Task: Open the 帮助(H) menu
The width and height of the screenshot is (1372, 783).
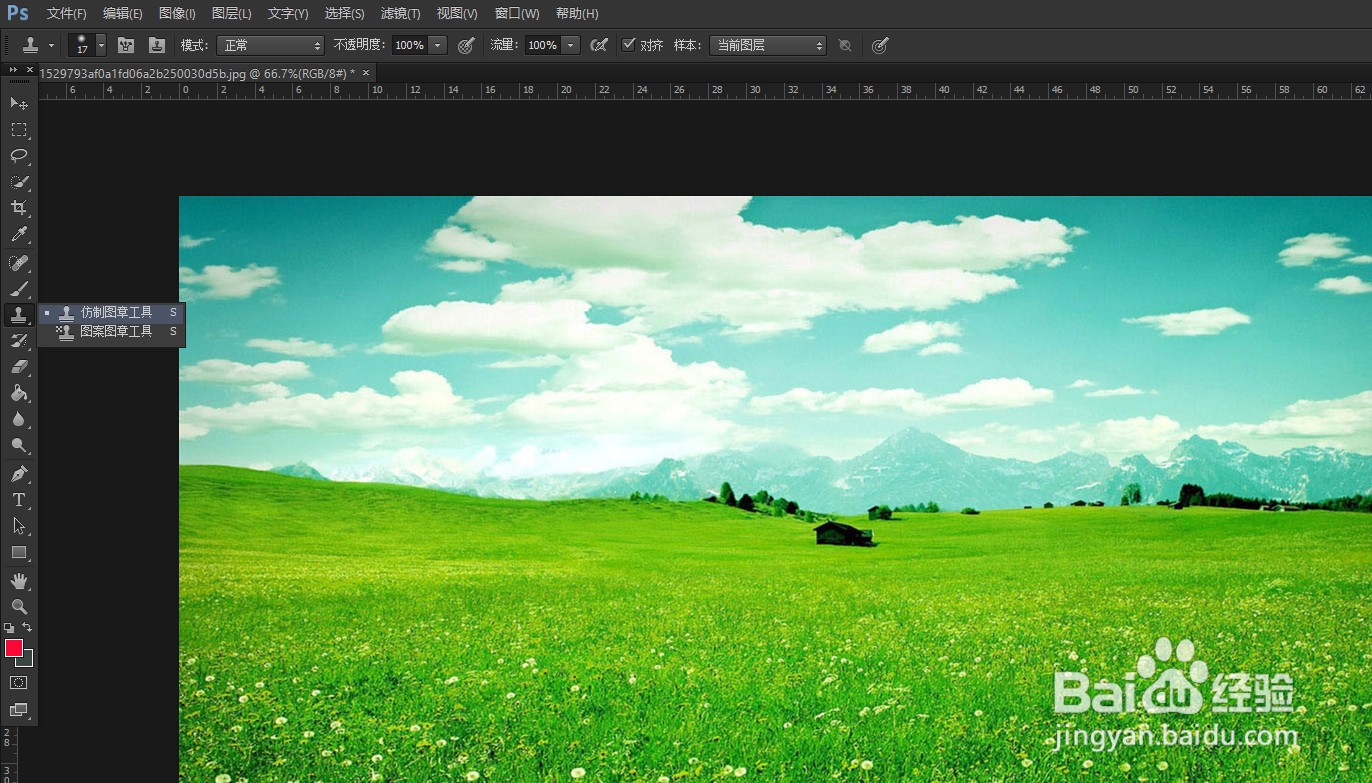Action: tap(577, 14)
